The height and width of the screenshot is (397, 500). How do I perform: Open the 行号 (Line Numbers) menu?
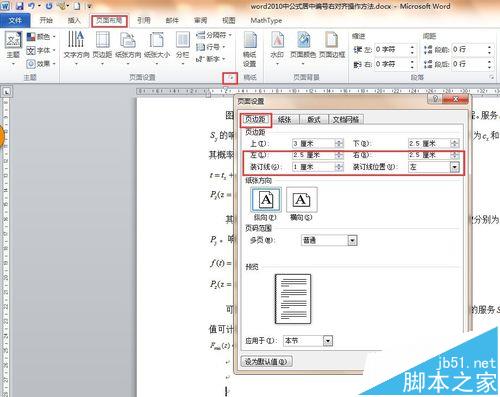(211, 47)
